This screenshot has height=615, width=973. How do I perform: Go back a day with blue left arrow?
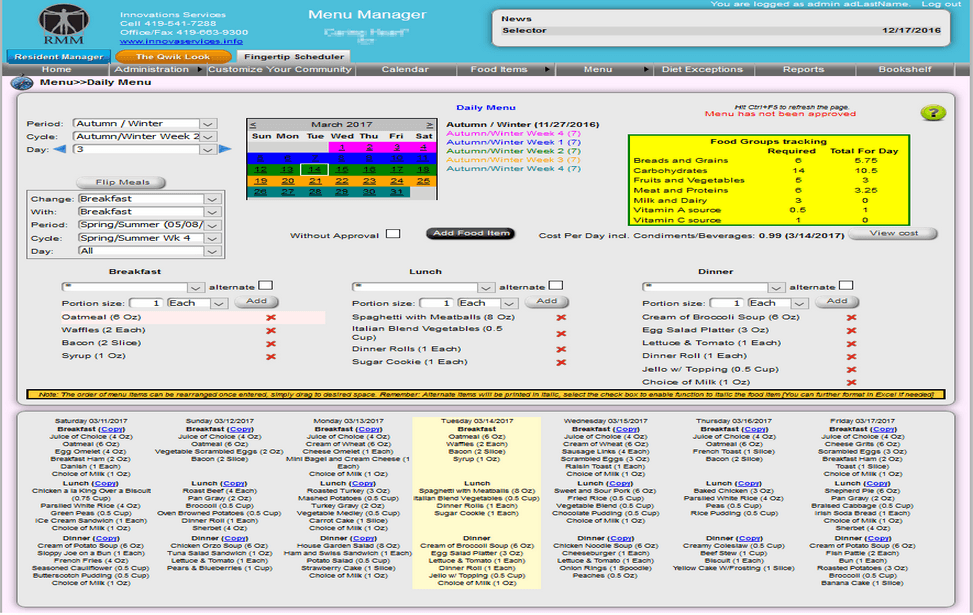point(59,149)
